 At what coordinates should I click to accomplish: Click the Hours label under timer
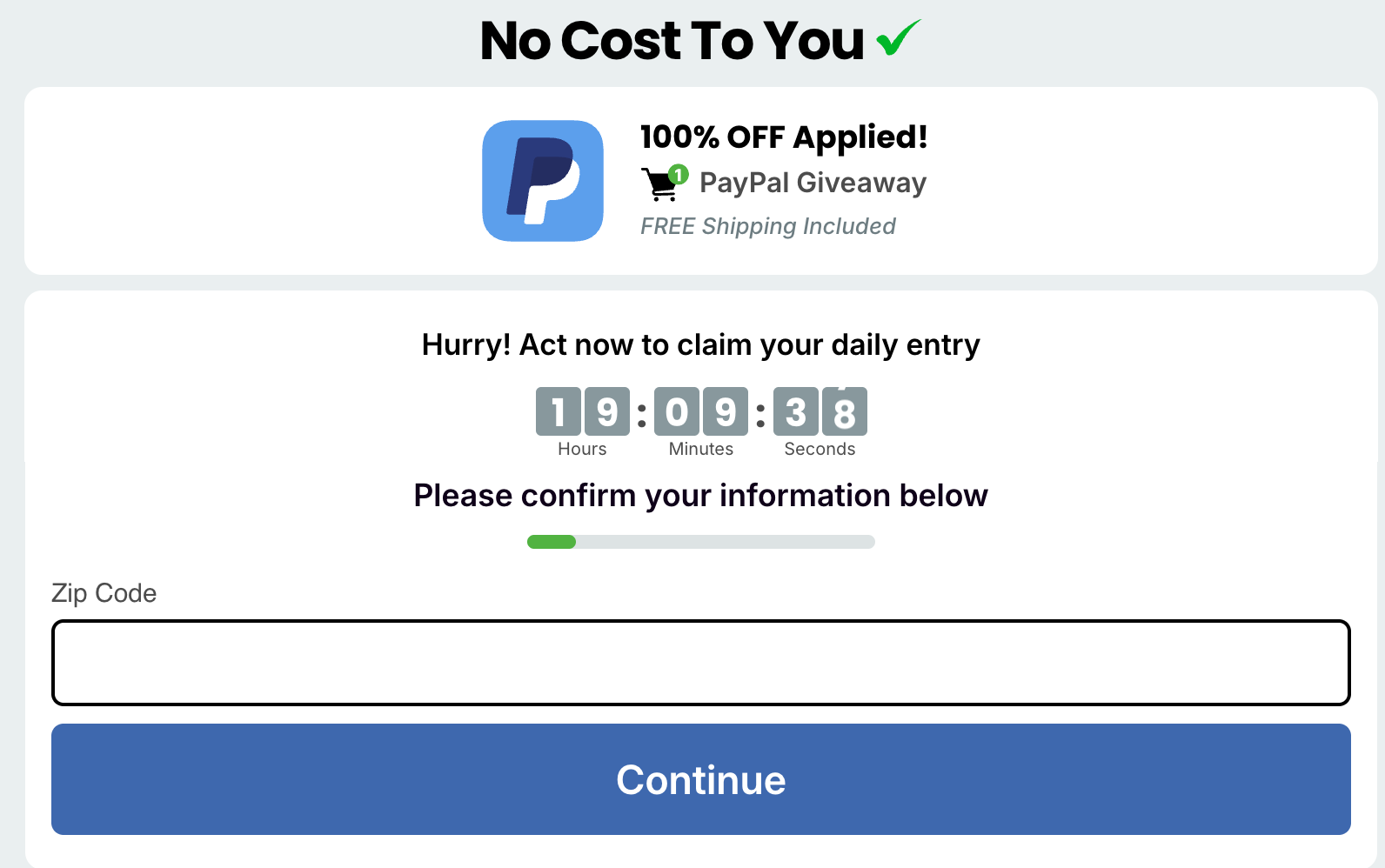[582, 449]
